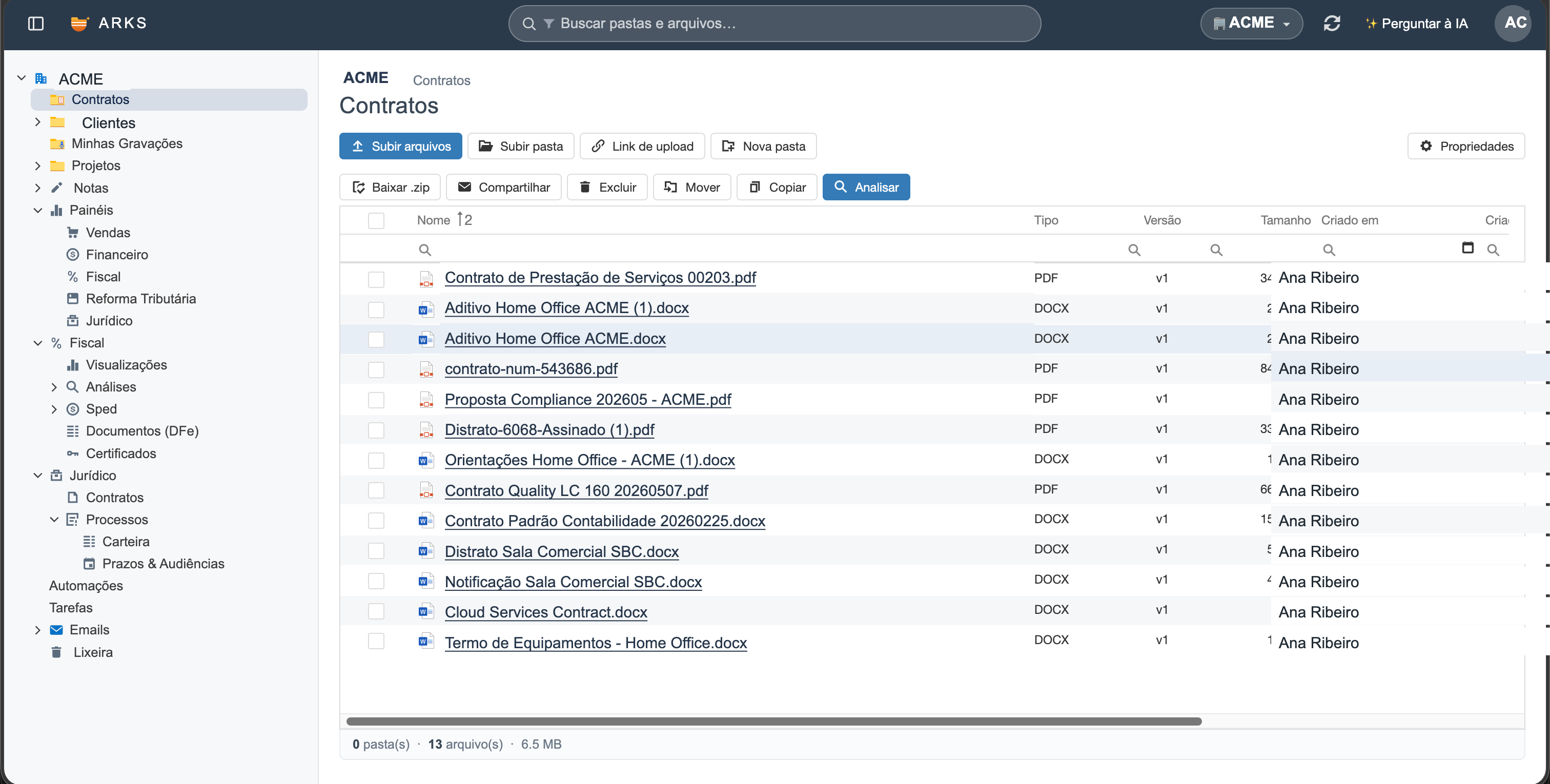Viewport: 1550px width, 784px height.
Task: Click the Documentos (DFe) list icon
Action: click(73, 431)
